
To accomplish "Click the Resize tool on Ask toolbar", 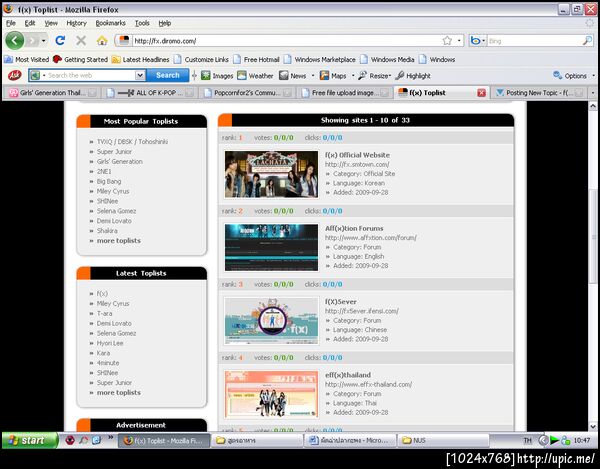I will [x=374, y=76].
